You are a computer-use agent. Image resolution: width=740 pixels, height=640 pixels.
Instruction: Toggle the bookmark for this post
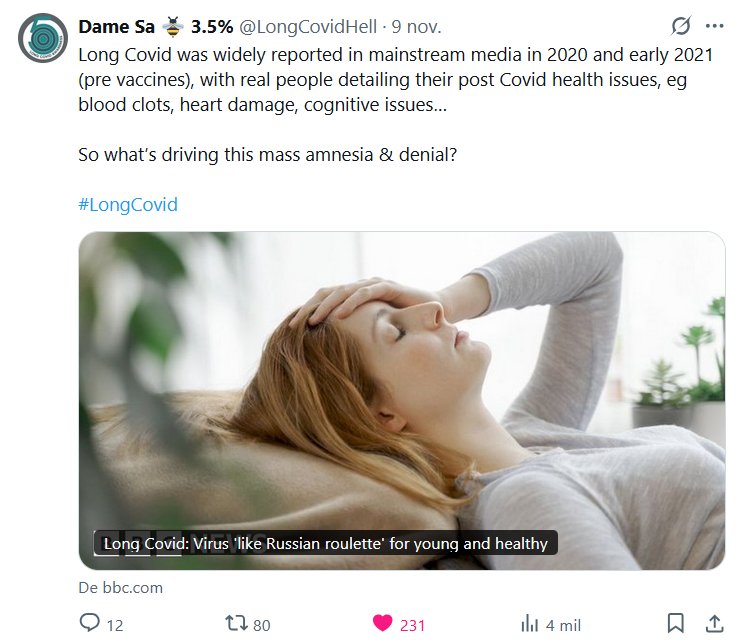coord(676,624)
